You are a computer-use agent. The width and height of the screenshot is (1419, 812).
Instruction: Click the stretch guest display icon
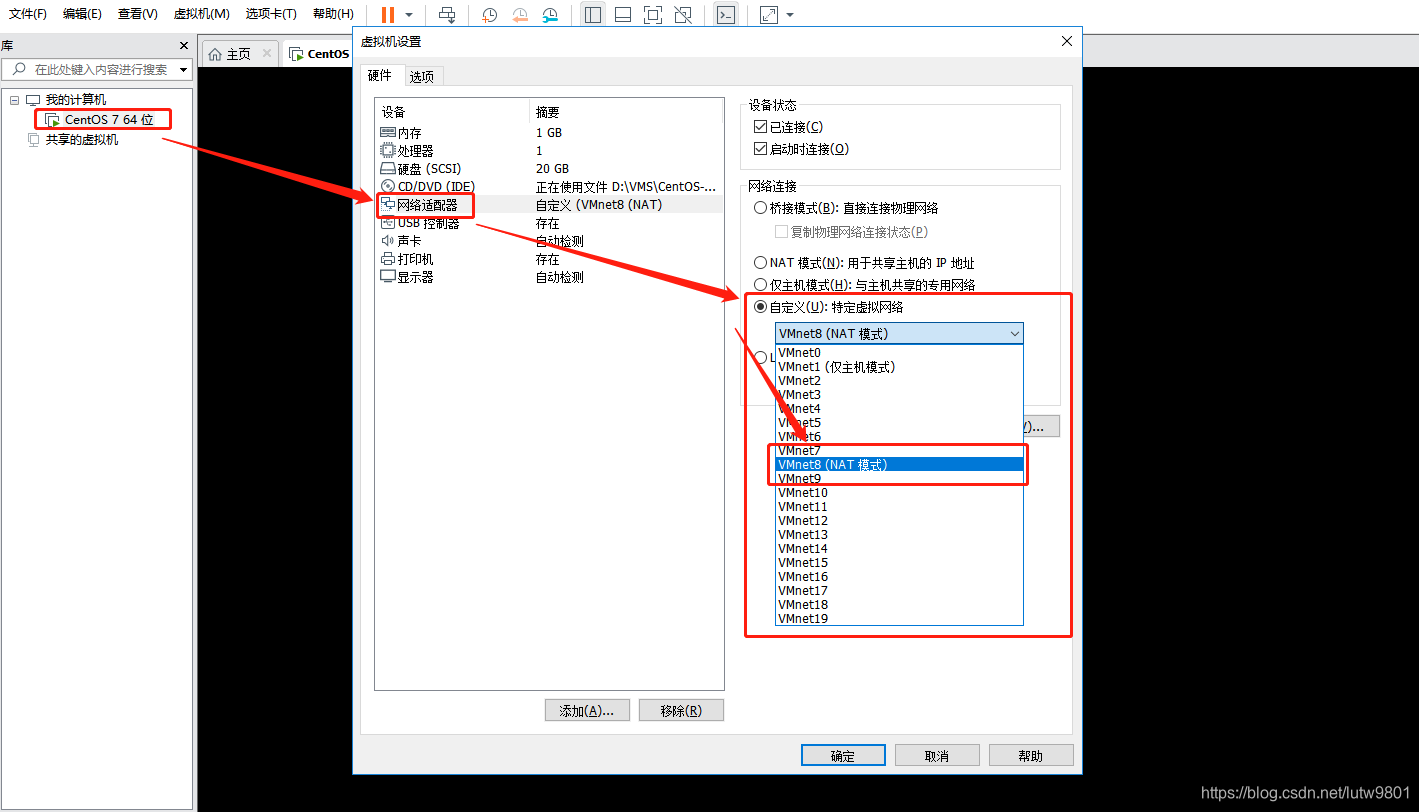[x=769, y=15]
